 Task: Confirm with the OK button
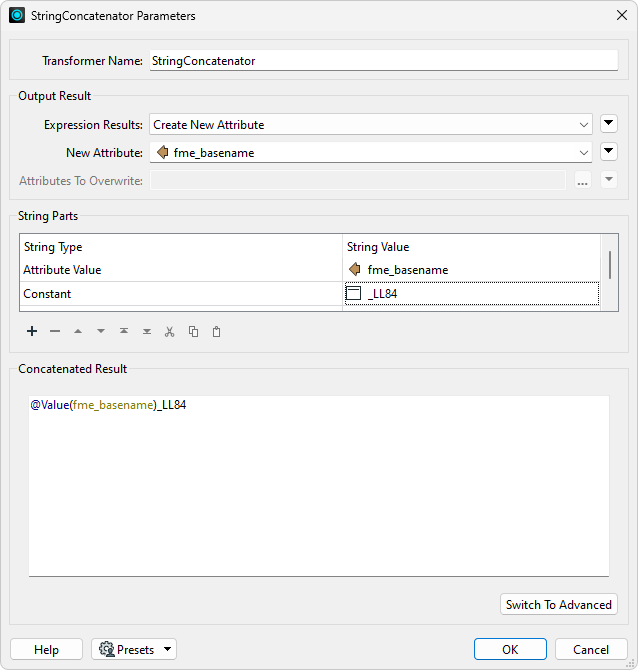510,649
